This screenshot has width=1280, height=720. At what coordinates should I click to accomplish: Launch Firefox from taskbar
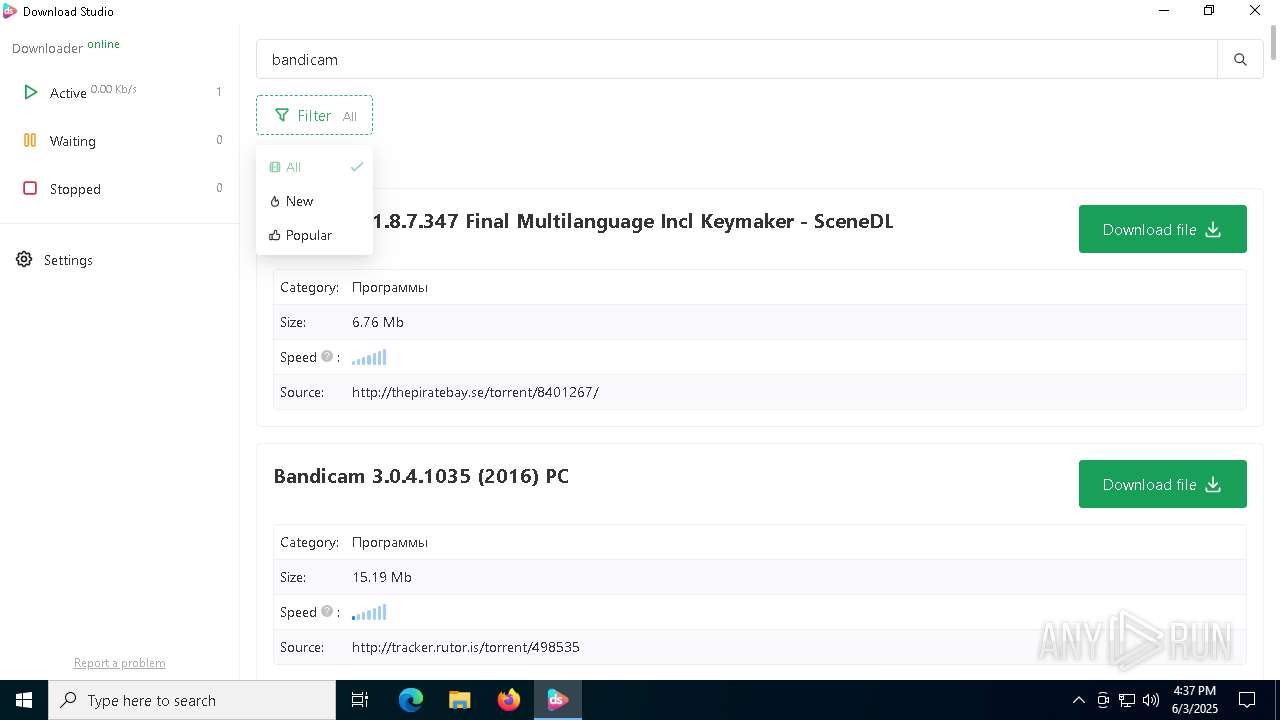(509, 700)
